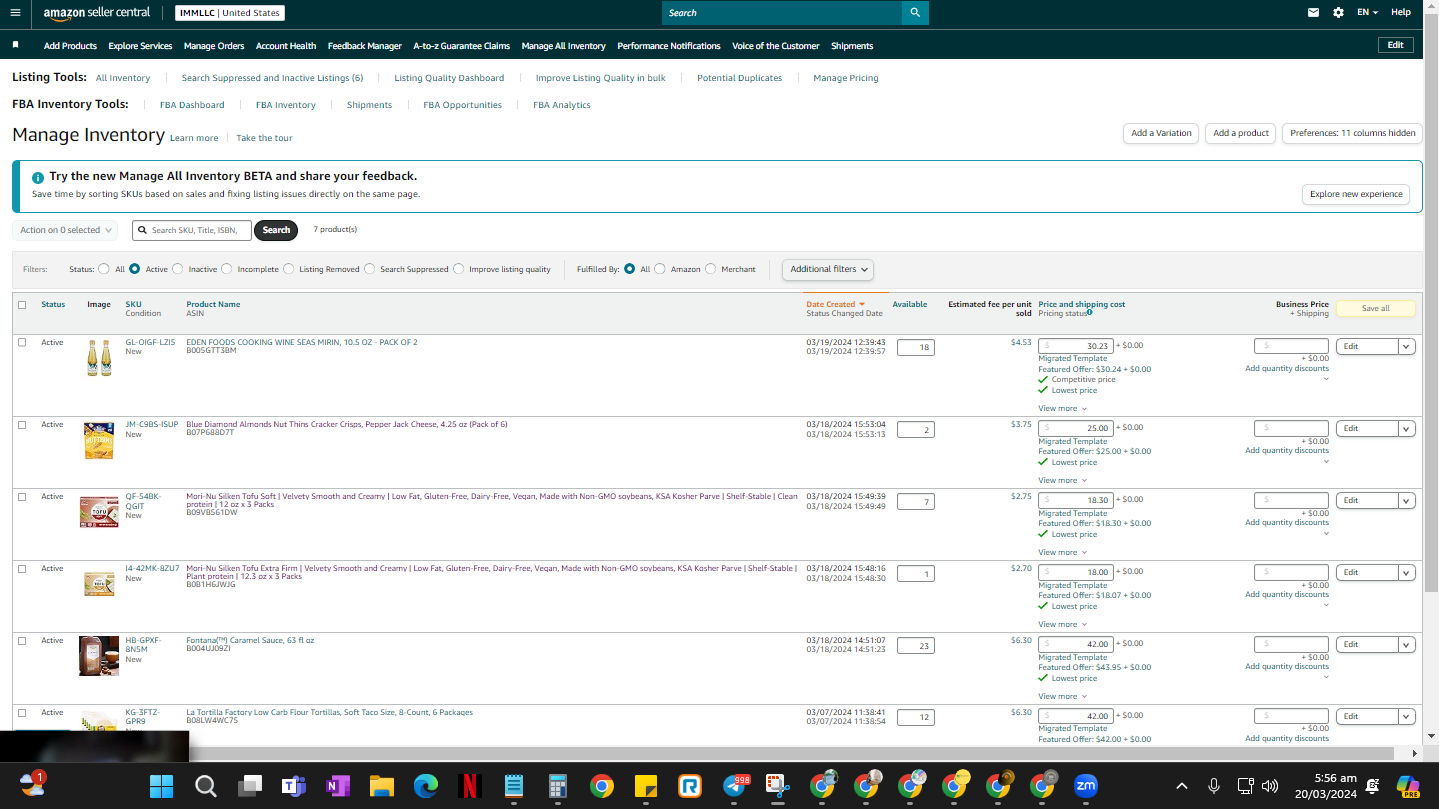
Task: Click the Explore new experience button
Action: coord(1356,194)
